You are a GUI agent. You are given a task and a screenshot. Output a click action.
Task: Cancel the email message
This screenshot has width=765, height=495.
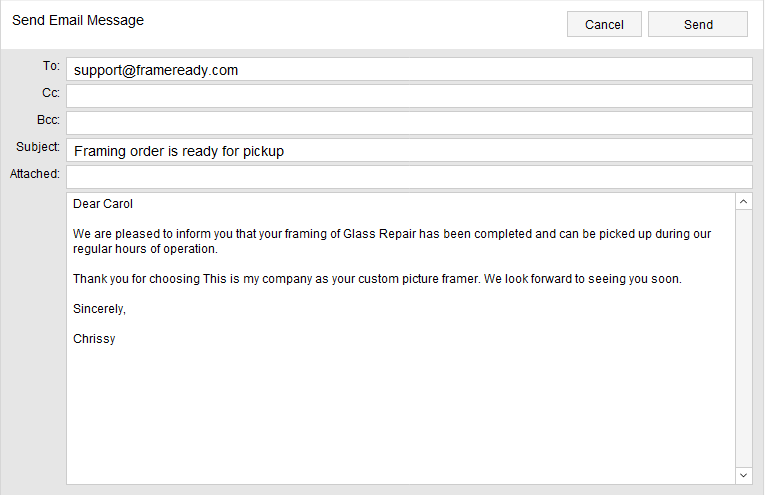tap(604, 24)
